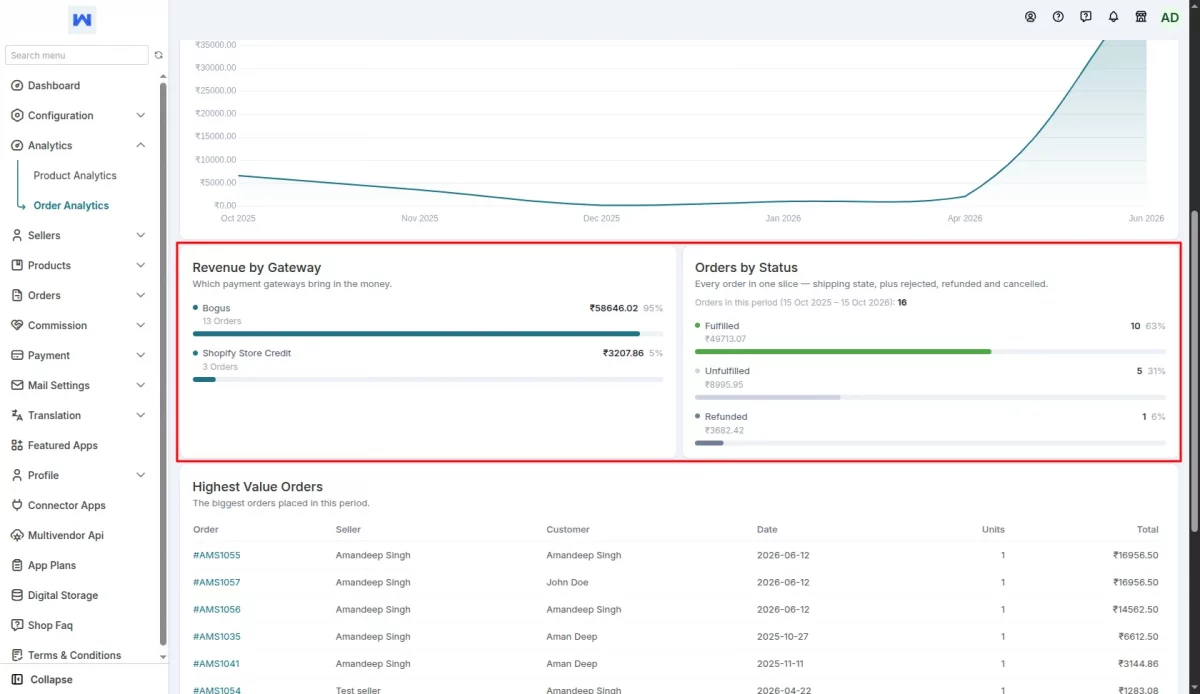The width and height of the screenshot is (1200, 694).
Task: Click the Shop Faq icon
Action: [x=18, y=626]
